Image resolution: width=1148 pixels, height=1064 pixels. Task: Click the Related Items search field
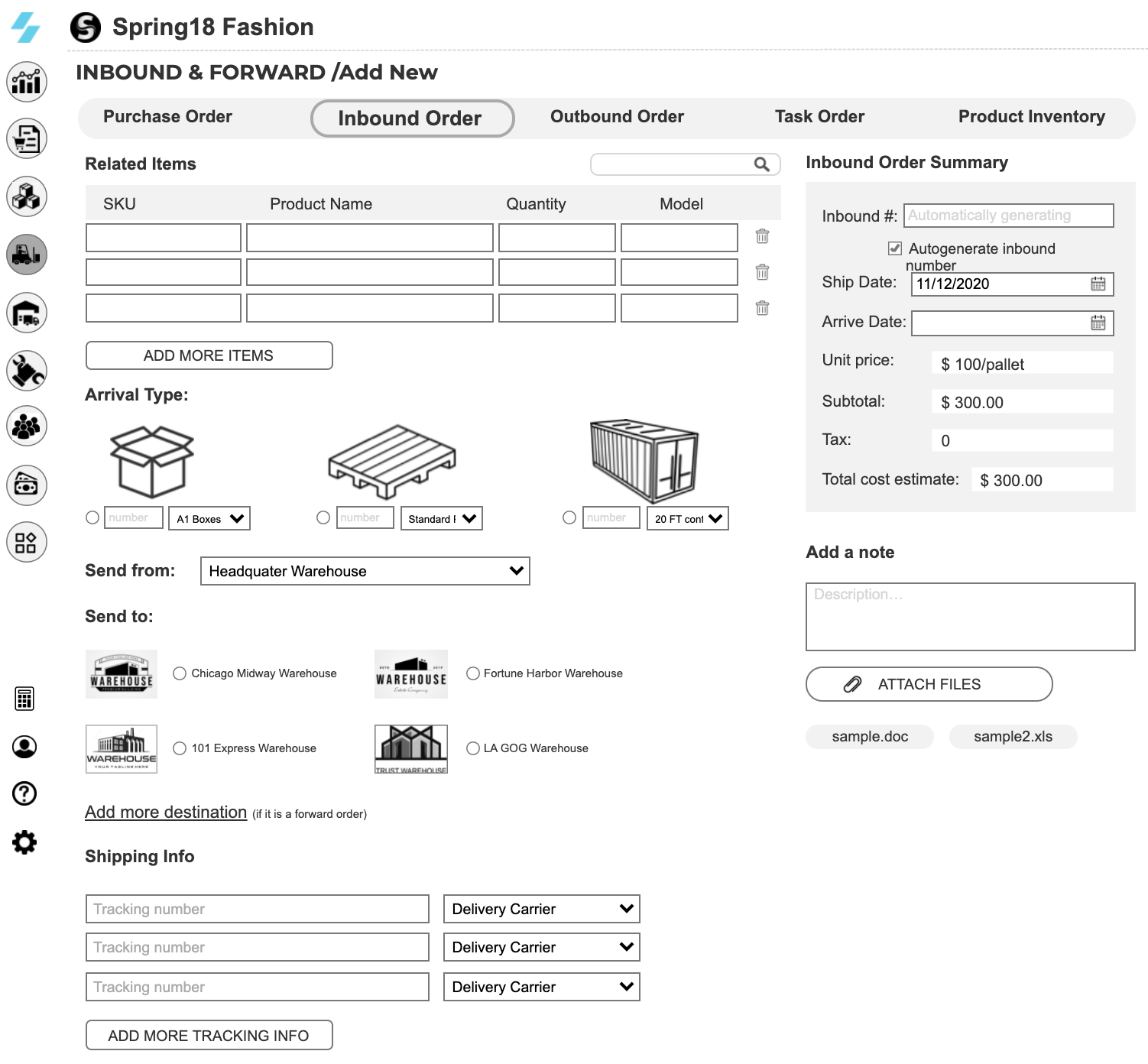pyautogui.click(x=686, y=164)
